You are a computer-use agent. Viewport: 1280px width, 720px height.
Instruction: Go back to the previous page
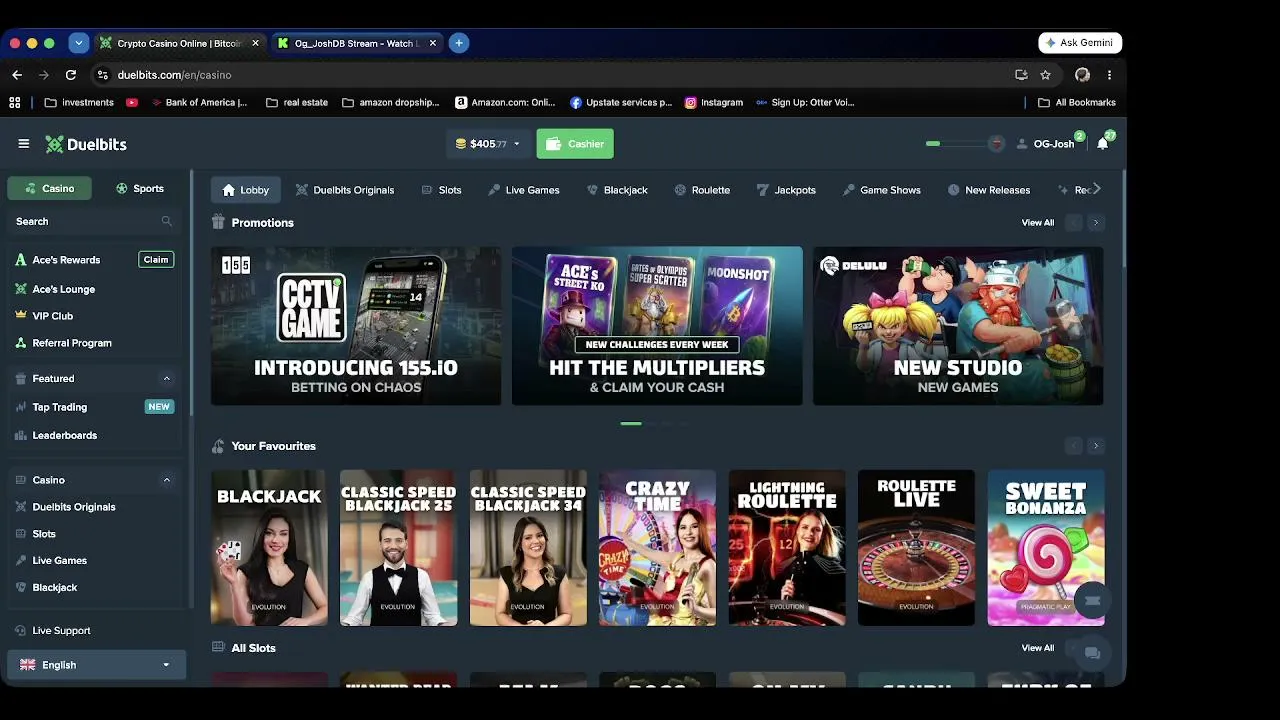17,75
